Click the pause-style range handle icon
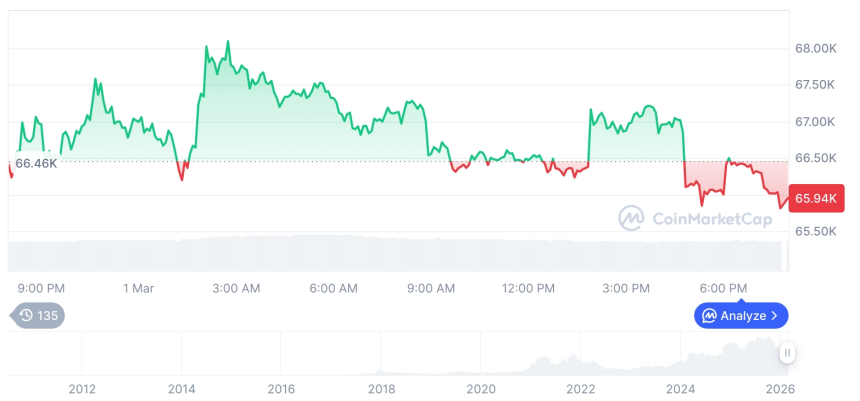The width and height of the screenshot is (860, 401). [x=788, y=353]
